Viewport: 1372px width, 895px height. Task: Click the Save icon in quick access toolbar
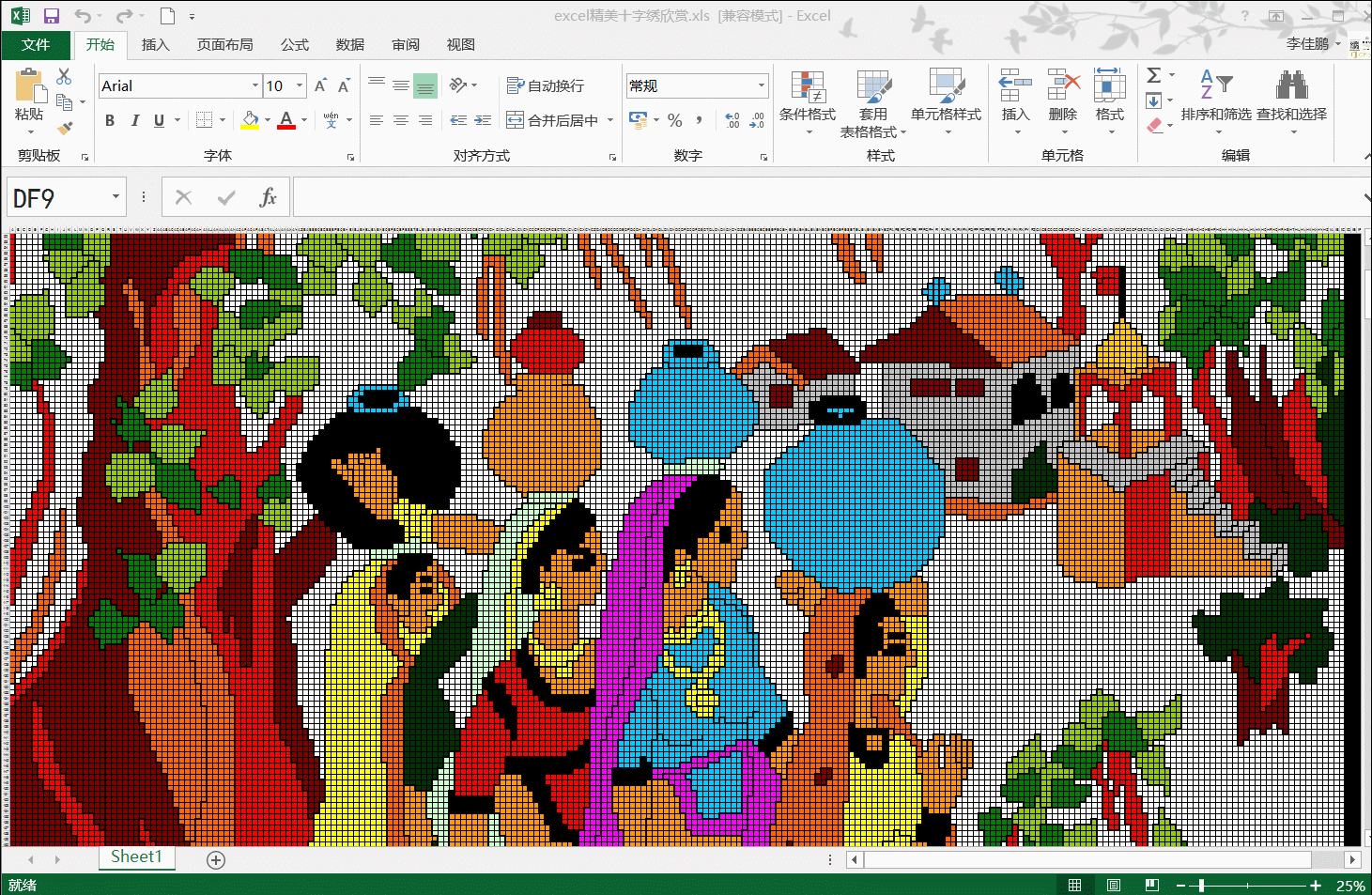[51, 16]
